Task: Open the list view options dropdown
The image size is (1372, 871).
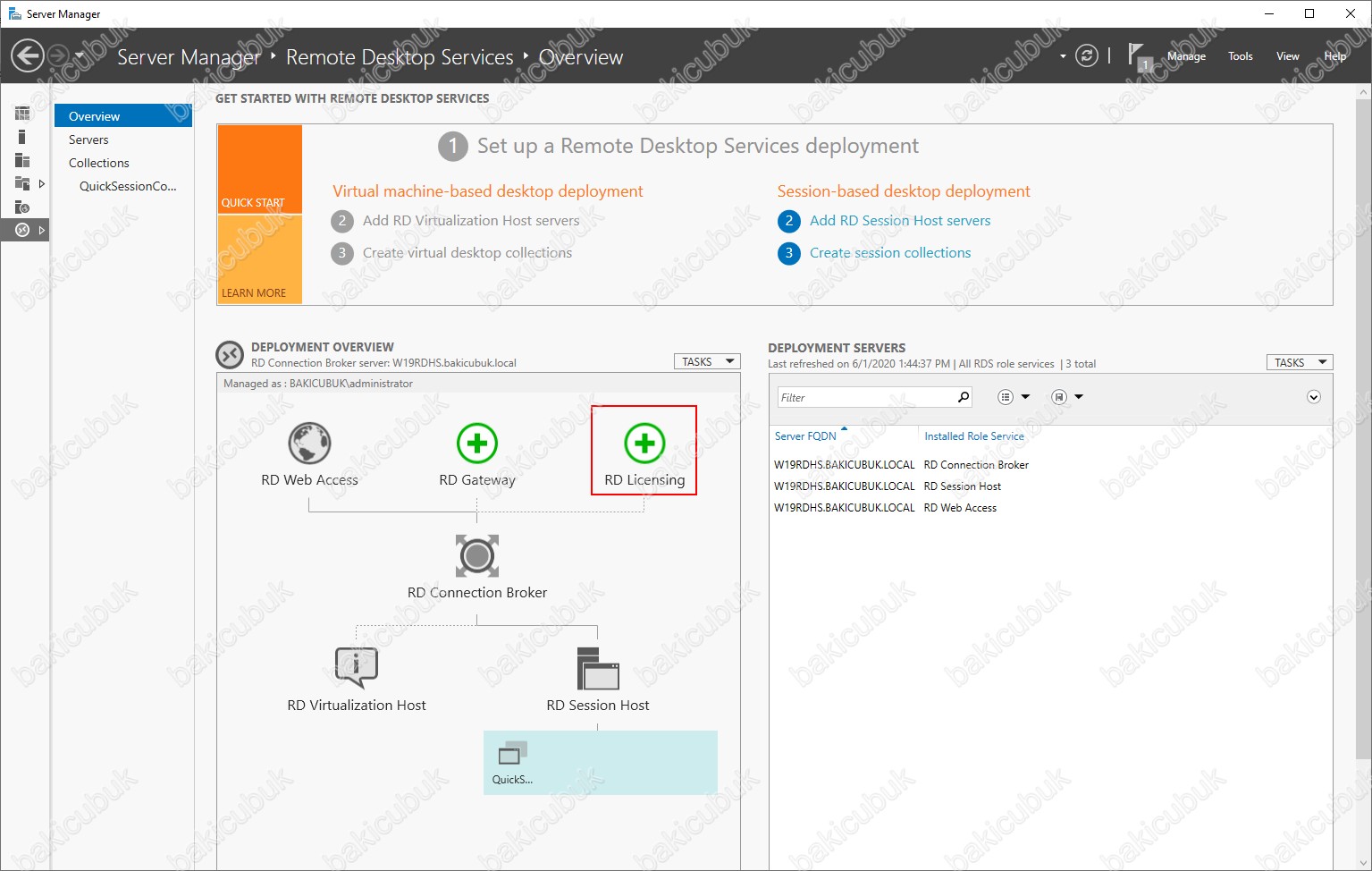Action: point(1014,397)
